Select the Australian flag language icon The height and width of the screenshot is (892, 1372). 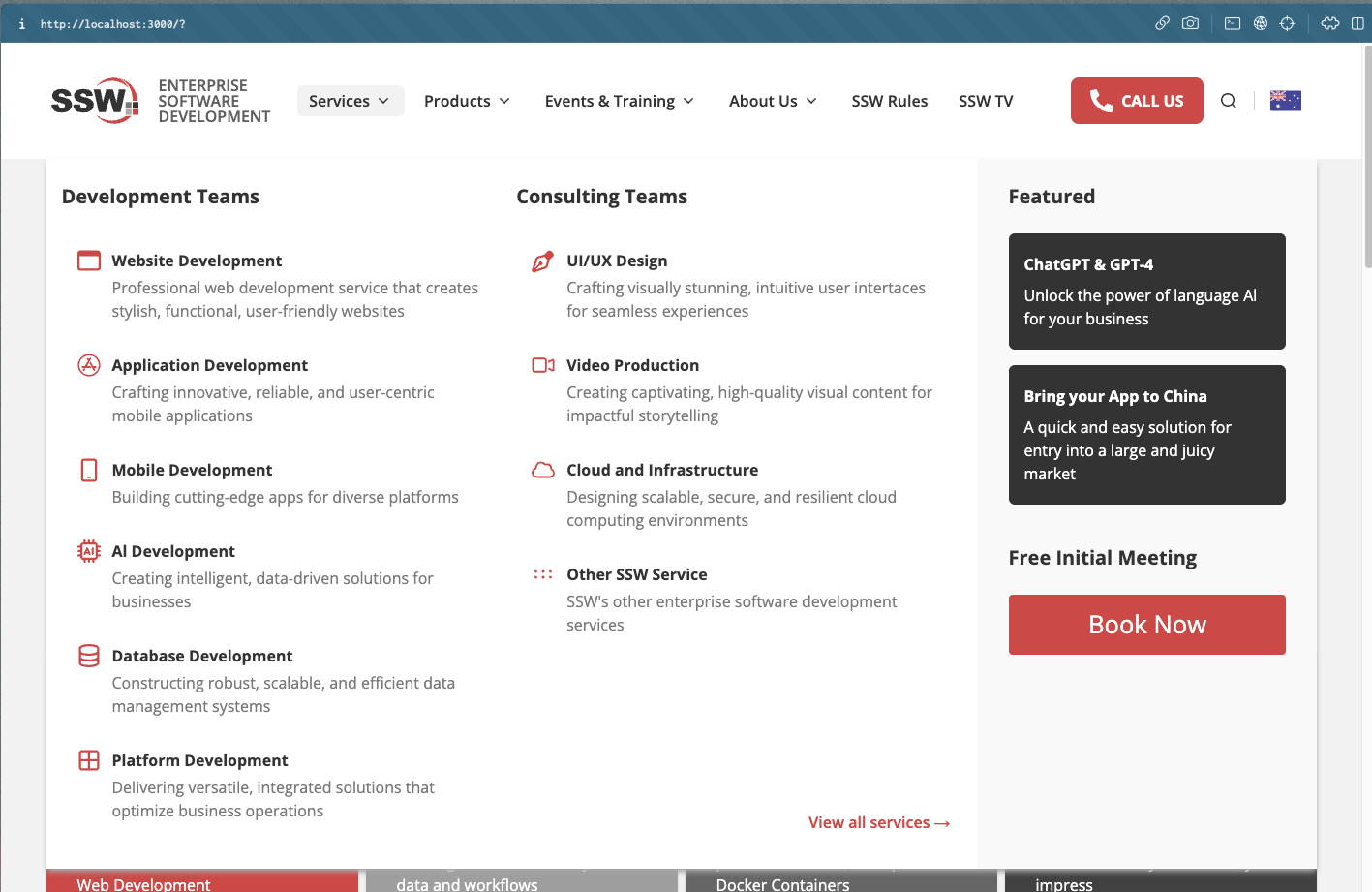pyautogui.click(x=1285, y=99)
